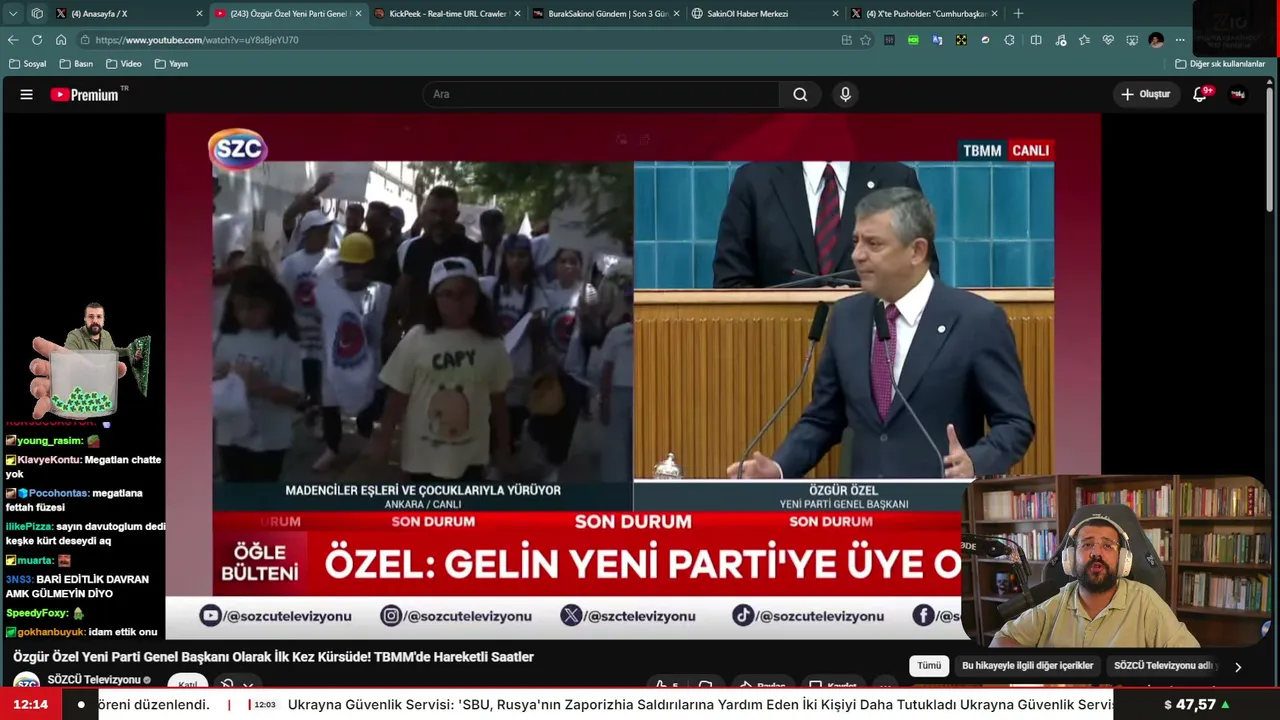The image size is (1280, 720).
Task: Open the yellow cross extension icon
Action: (961, 40)
